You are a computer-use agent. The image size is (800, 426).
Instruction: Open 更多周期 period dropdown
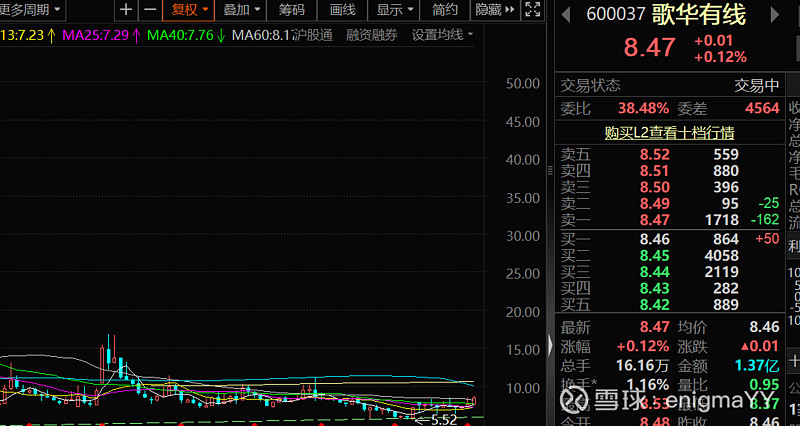coord(31,9)
